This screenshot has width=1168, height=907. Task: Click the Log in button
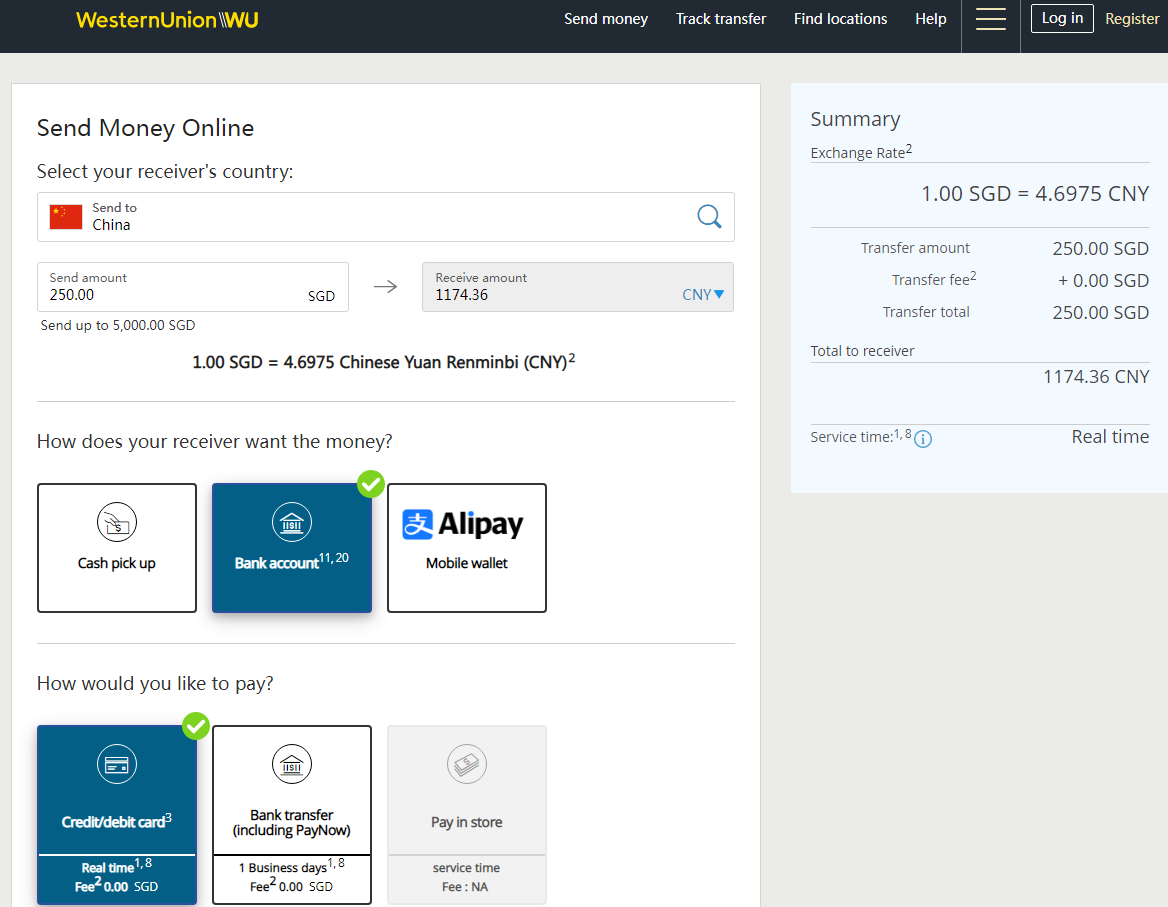pos(1062,18)
